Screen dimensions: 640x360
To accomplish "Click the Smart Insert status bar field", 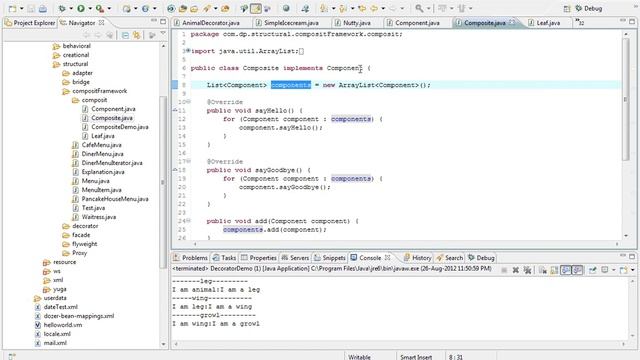I will [416, 356].
